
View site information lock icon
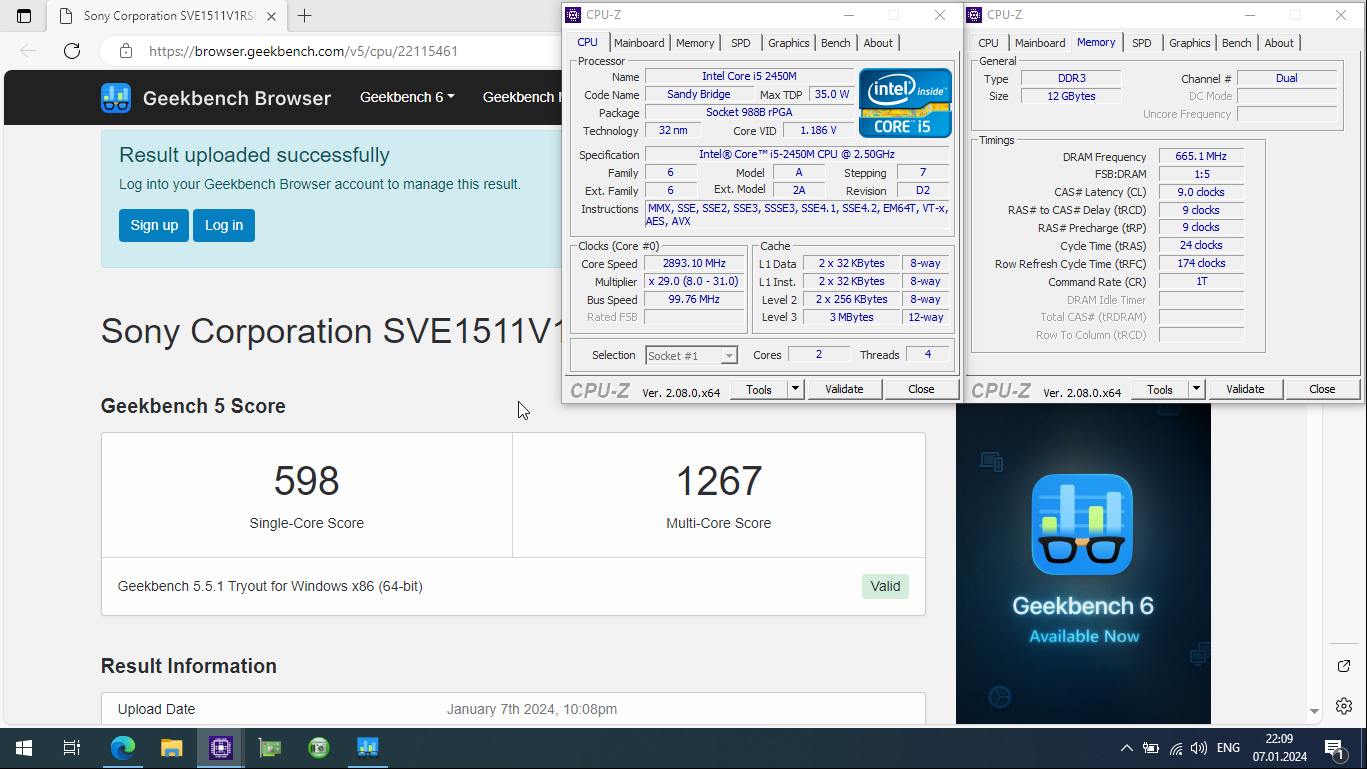coord(125,51)
